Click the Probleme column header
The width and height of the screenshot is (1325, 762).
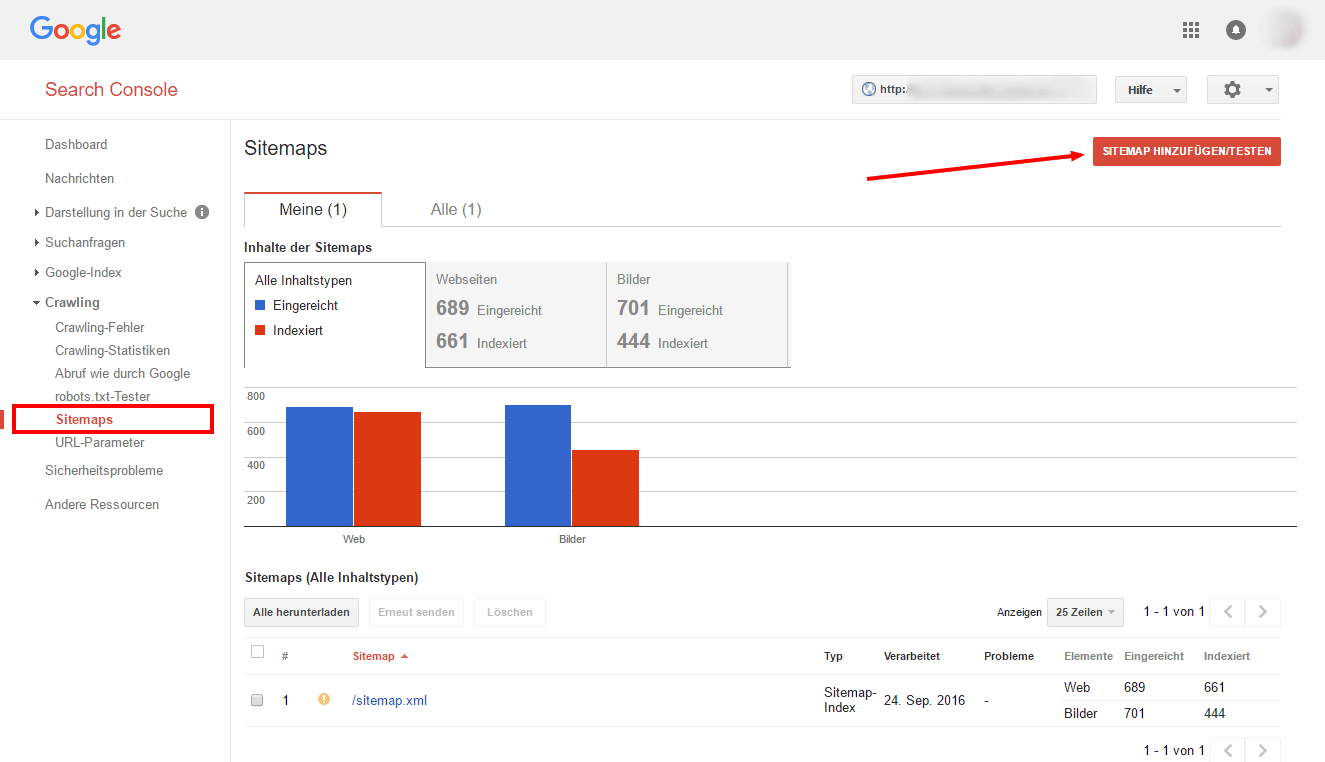(1009, 656)
